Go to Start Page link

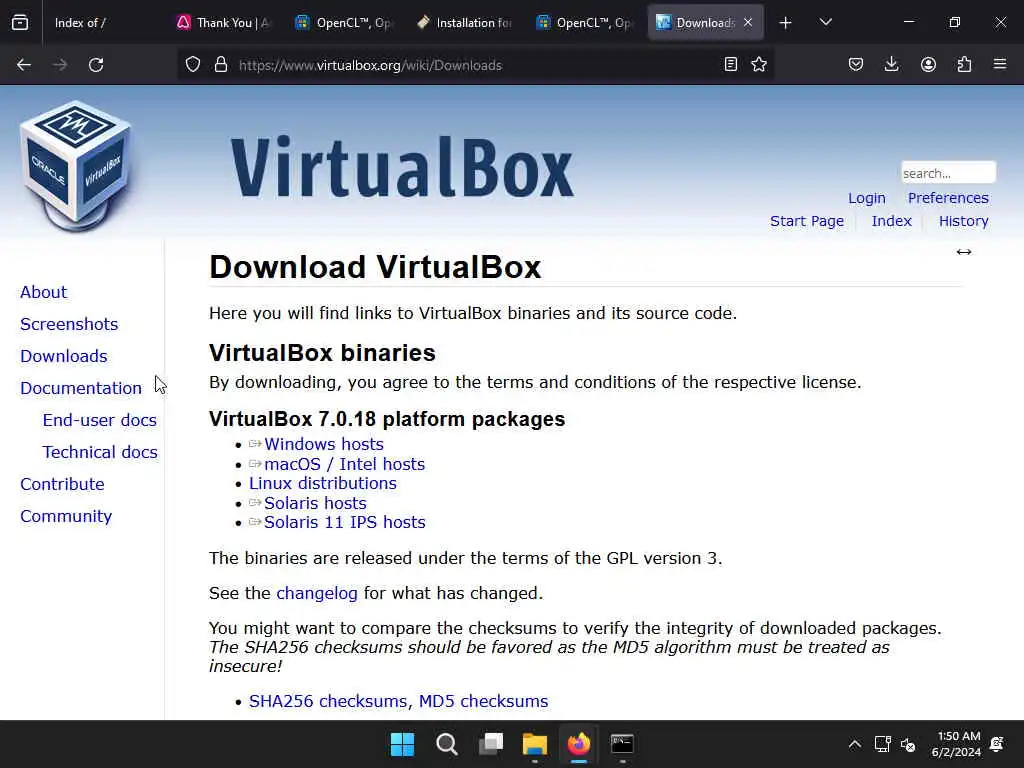pos(807,221)
